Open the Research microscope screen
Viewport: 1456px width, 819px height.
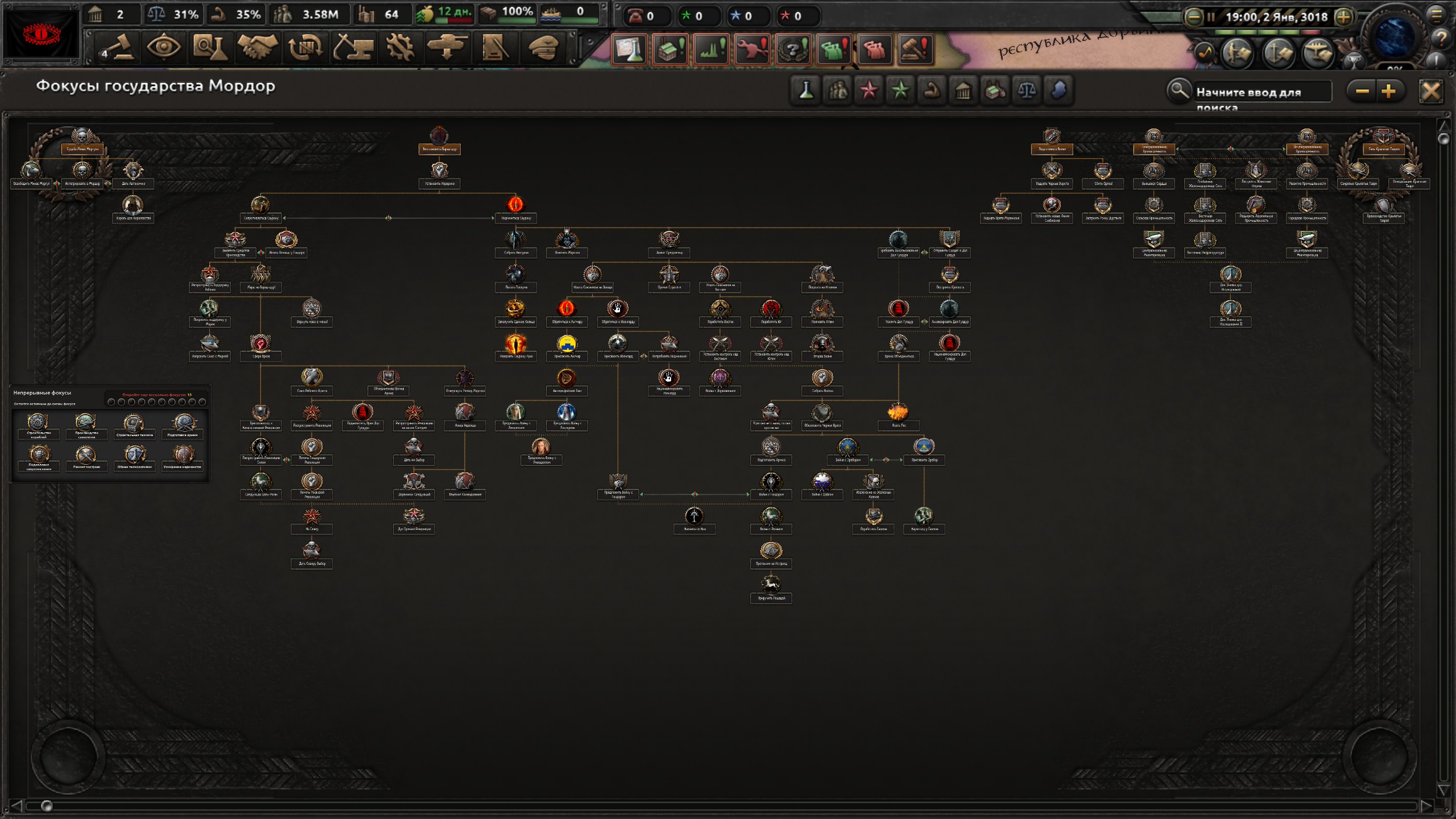(x=210, y=47)
